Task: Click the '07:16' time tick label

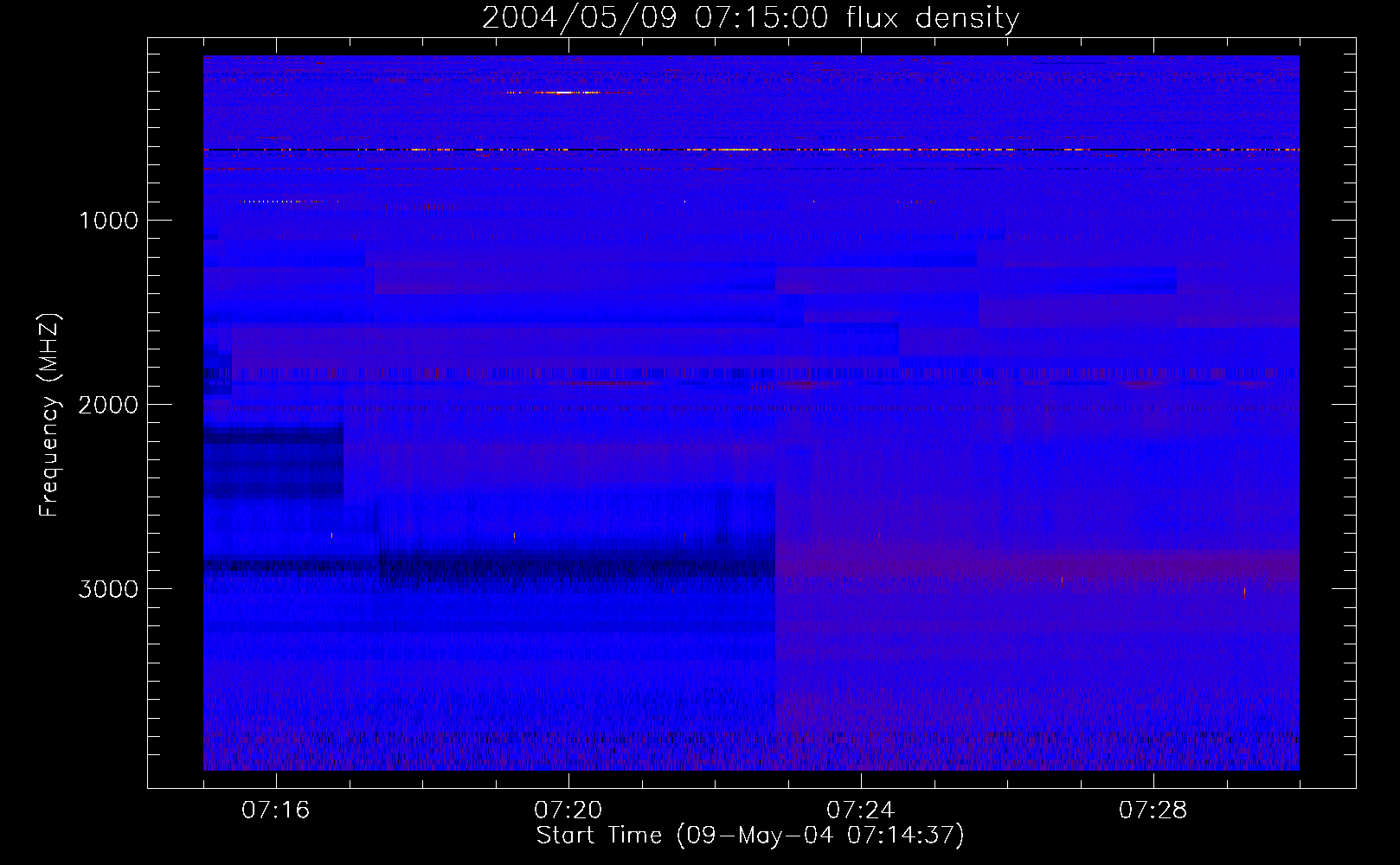Action: click(276, 811)
